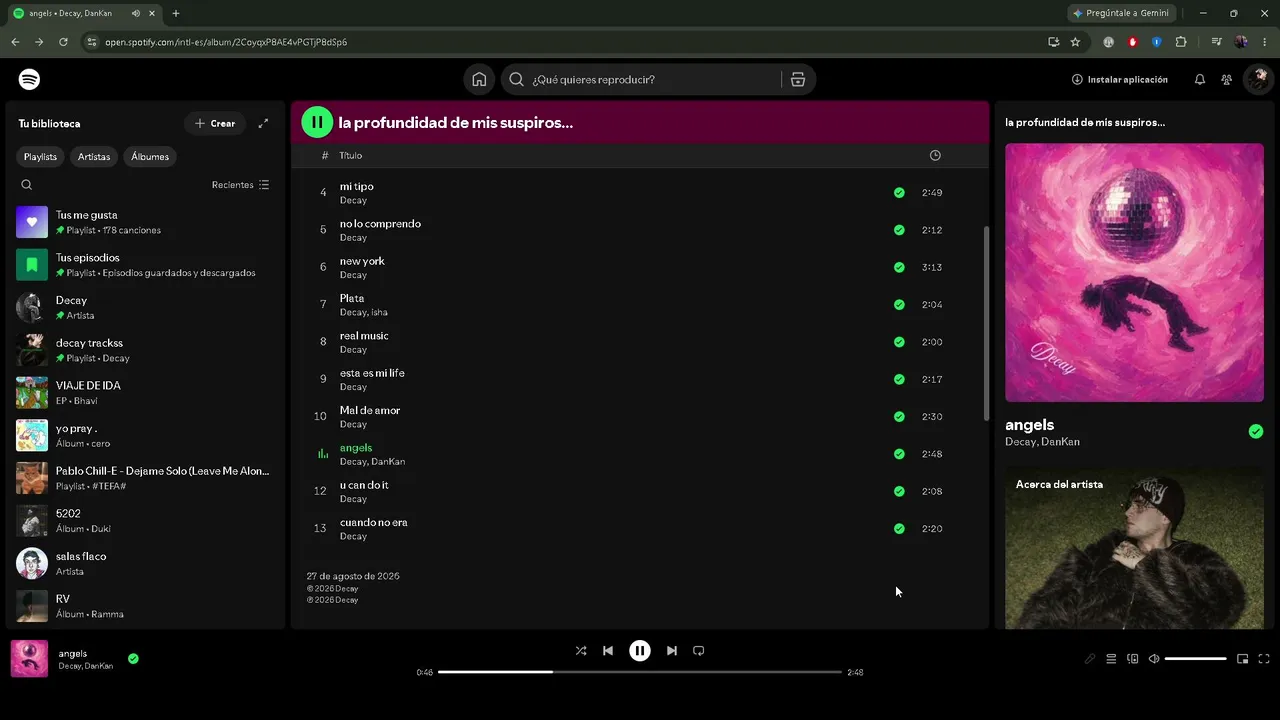Toggle shuffle mode
1280x720 pixels.
click(x=581, y=651)
